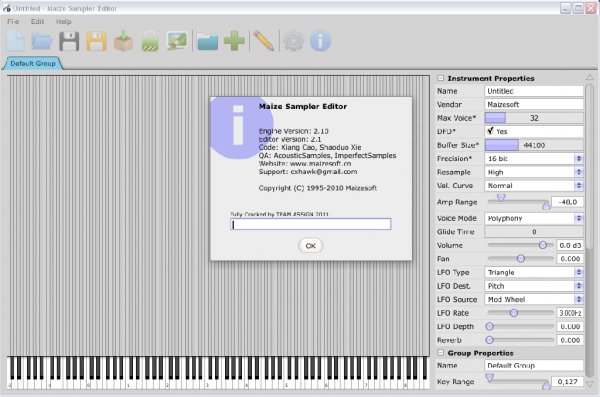Select the Default Group tab

(33, 64)
